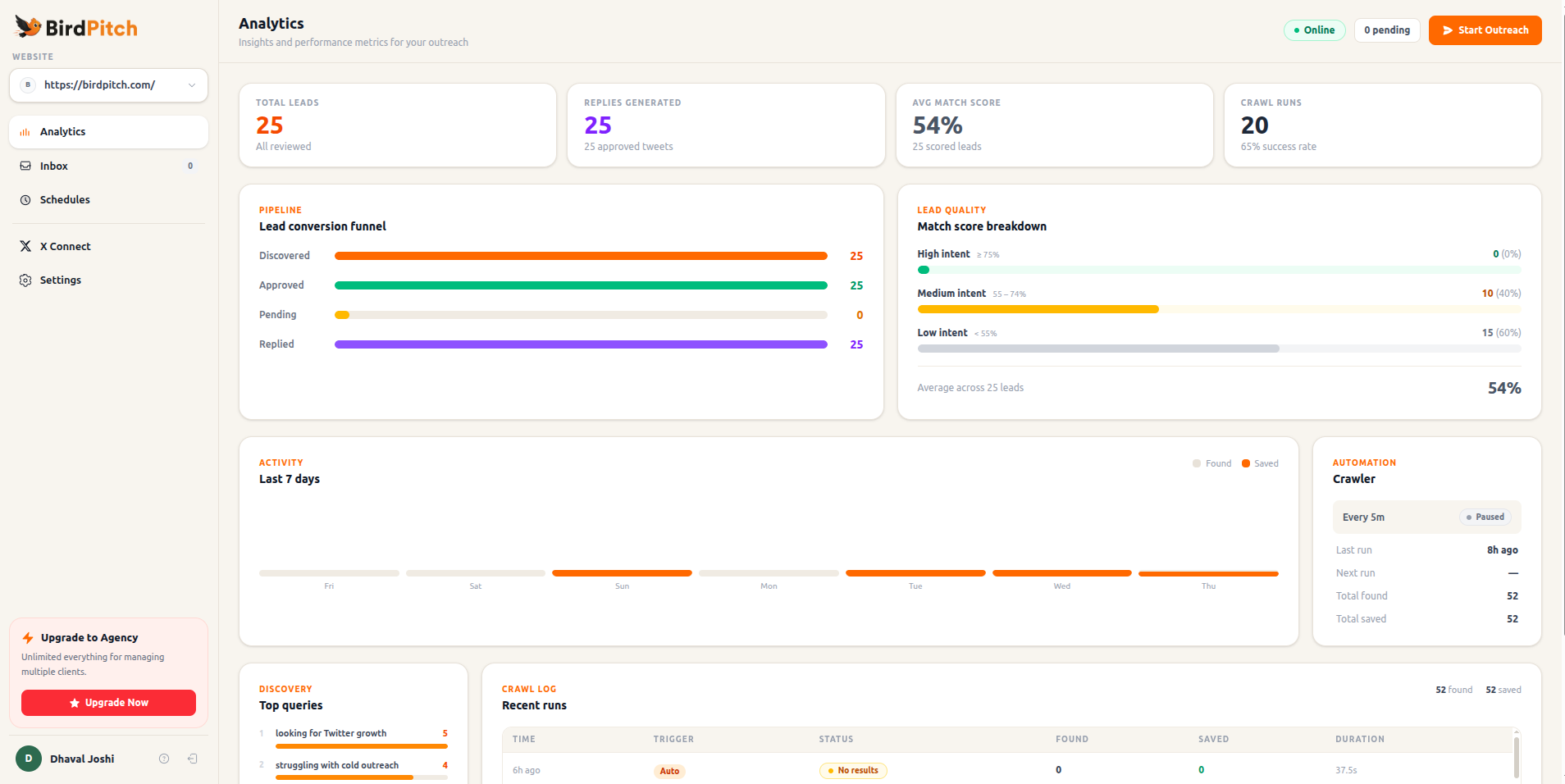
Task: Toggle the crawler Paused status badge
Action: click(1485, 517)
